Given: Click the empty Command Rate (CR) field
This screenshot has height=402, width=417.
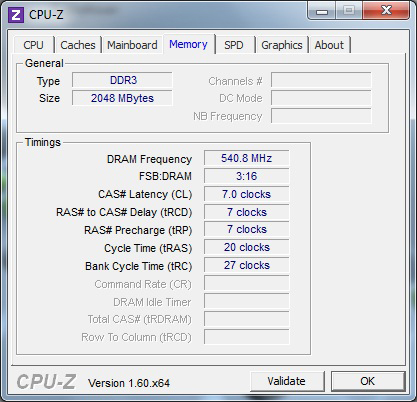Looking at the screenshot, I should coord(247,283).
